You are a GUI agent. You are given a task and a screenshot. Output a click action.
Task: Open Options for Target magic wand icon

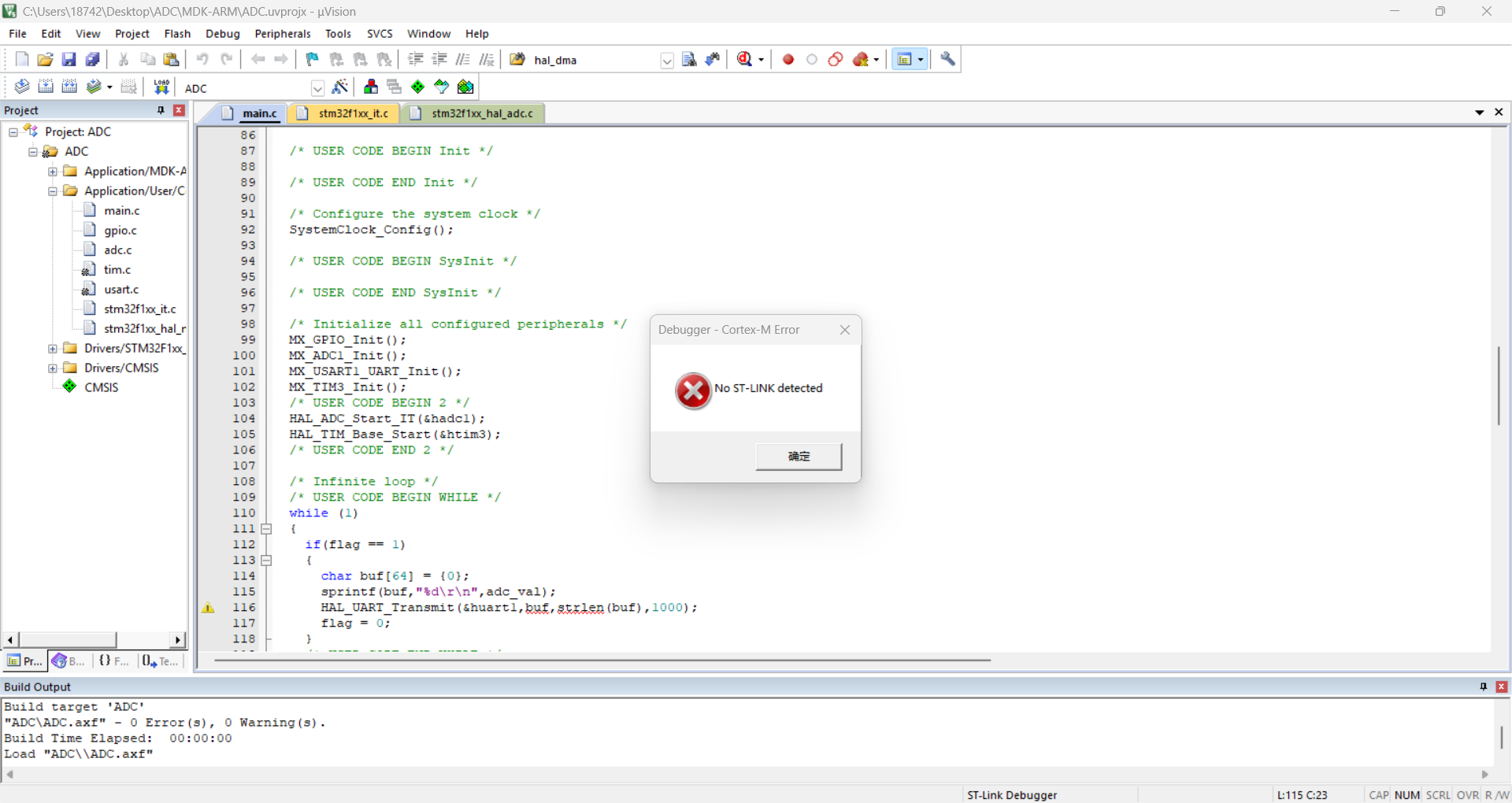(x=340, y=87)
